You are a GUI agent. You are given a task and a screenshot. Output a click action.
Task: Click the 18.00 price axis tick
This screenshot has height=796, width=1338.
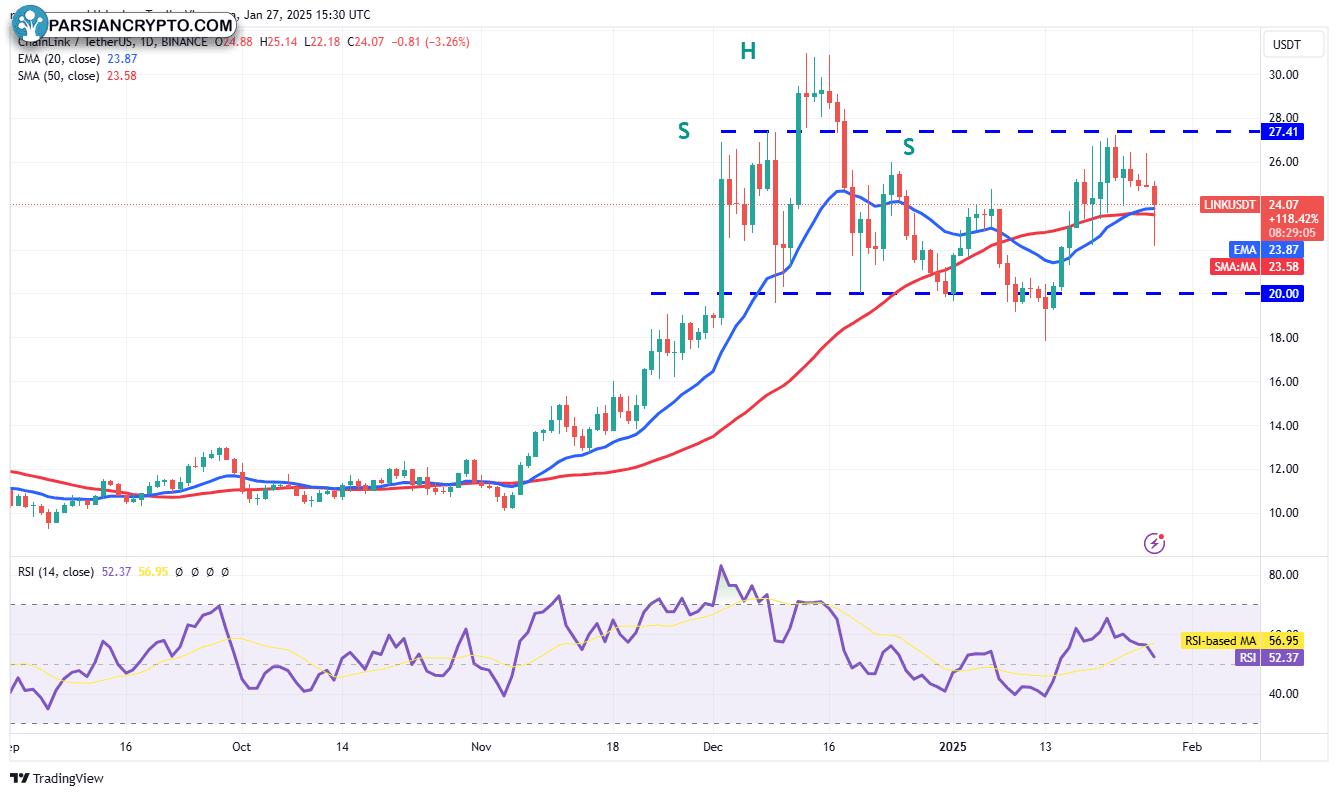click(x=1284, y=338)
